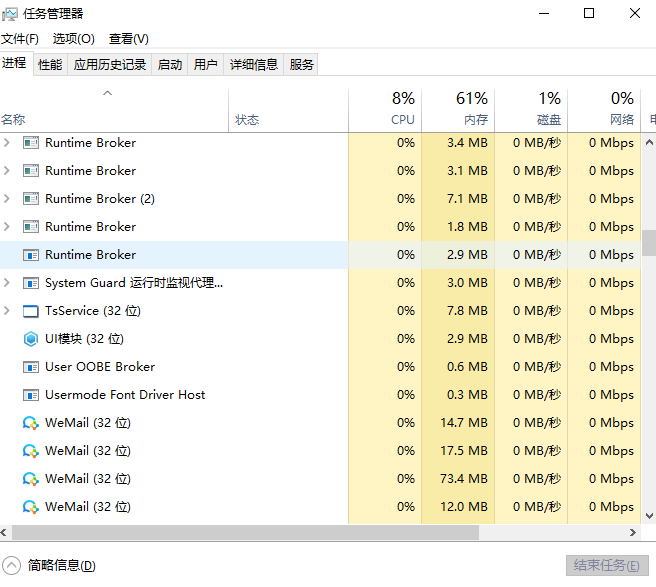The image size is (656, 587).
Task: Click the horizontal scrollbar thumb
Action: [x=245, y=533]
